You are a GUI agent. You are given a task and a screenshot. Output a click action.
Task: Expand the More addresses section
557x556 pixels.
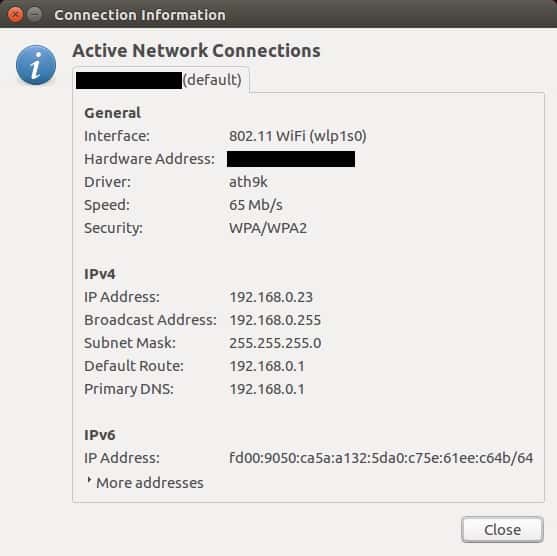[145, 482]
